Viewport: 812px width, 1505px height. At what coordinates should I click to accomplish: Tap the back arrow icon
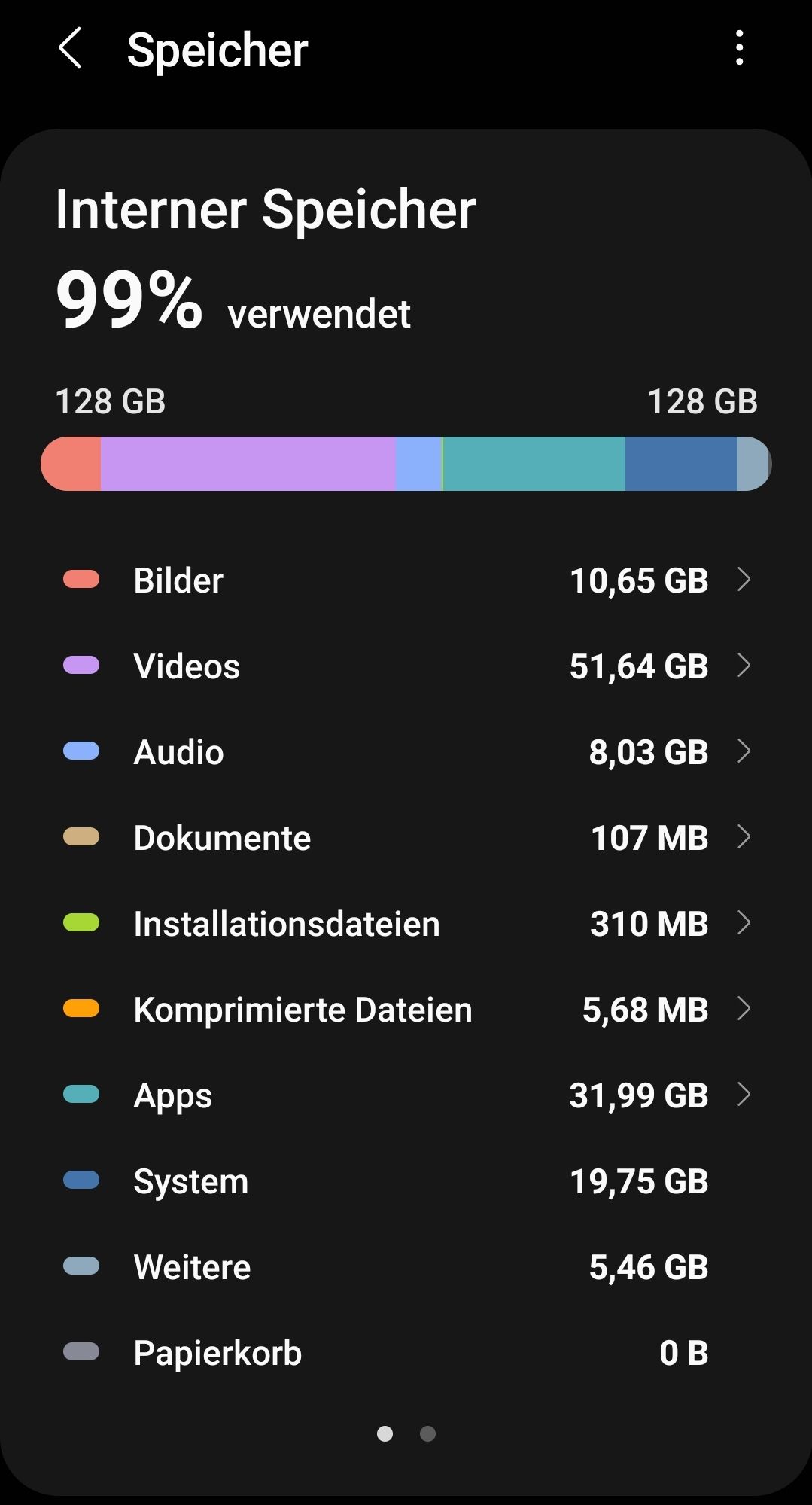[70, 49]
